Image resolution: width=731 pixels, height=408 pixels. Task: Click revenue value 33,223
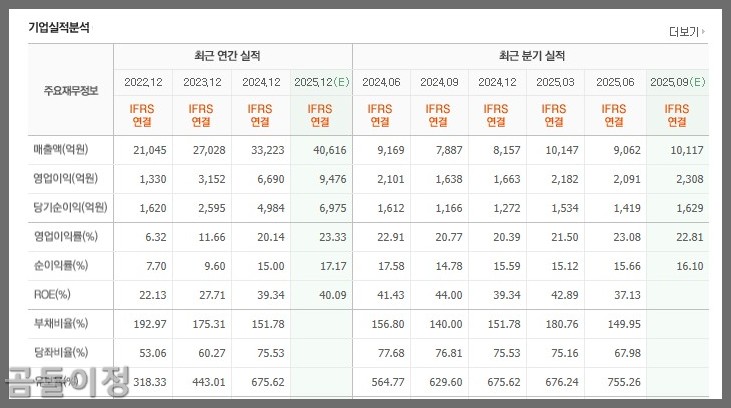click(268, 150)
